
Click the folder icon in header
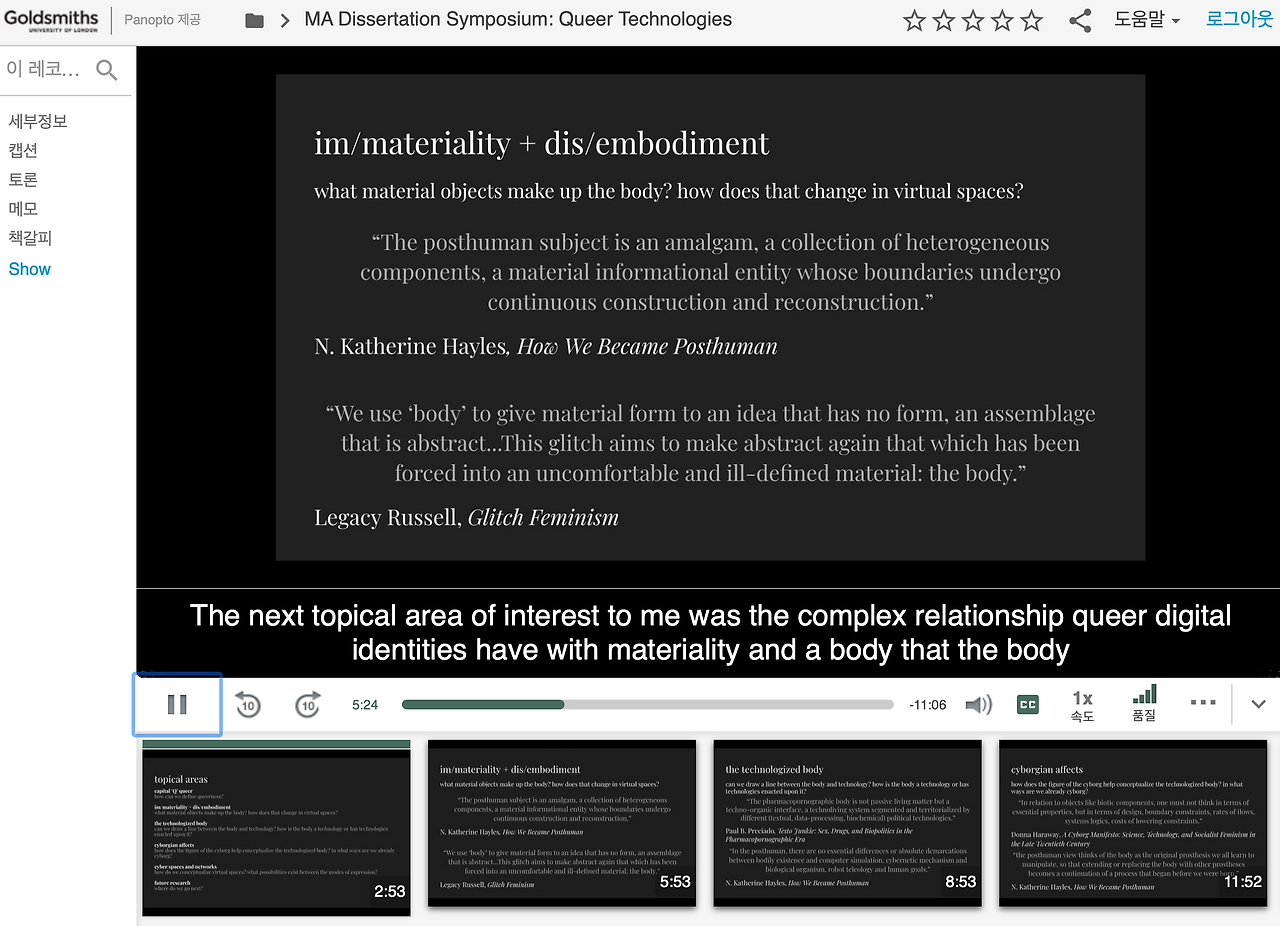click(x=255, y=21)
